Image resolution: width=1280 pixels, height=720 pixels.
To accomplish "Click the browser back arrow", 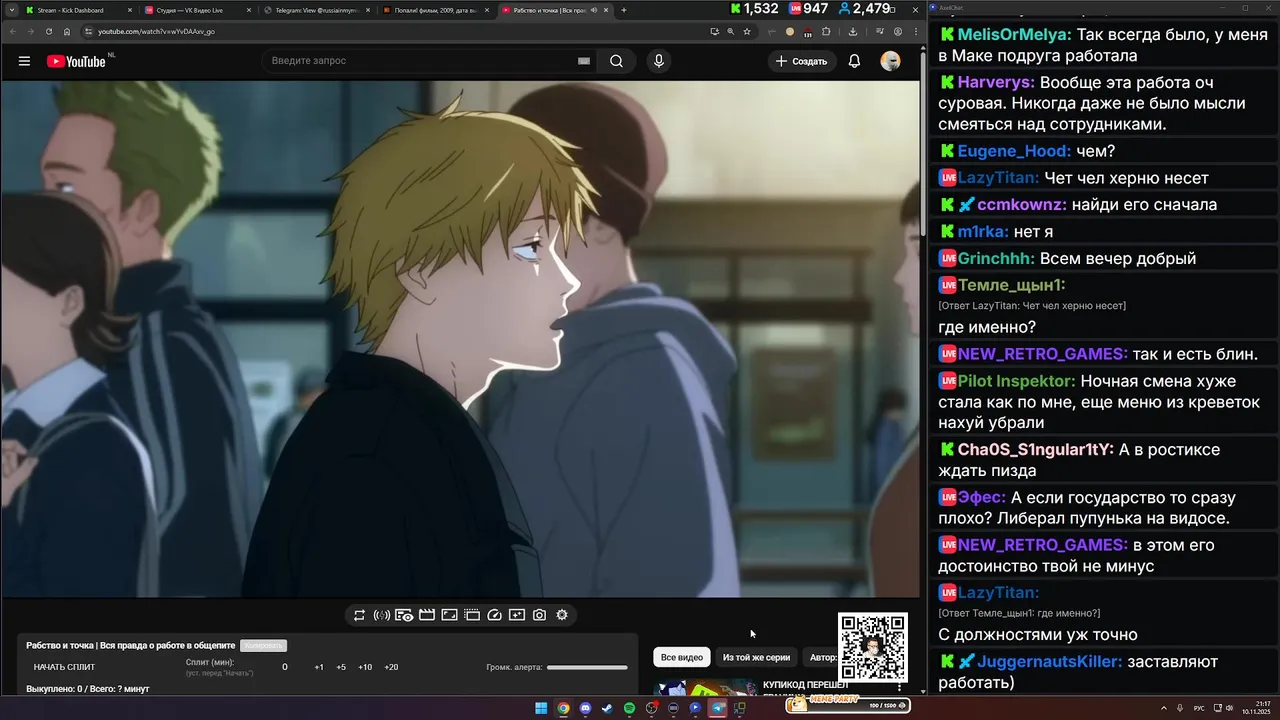I will click(13, 31).
